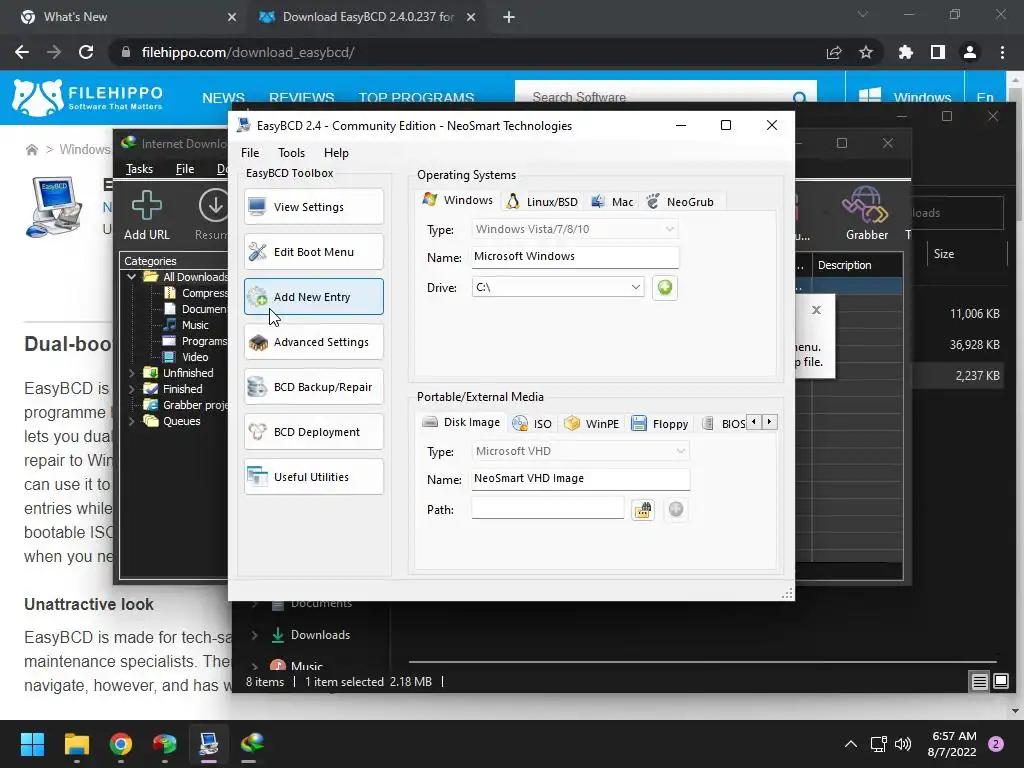
Task: Click the browse path folder icon
Action: pyautogui.click(x=643, y=509)
